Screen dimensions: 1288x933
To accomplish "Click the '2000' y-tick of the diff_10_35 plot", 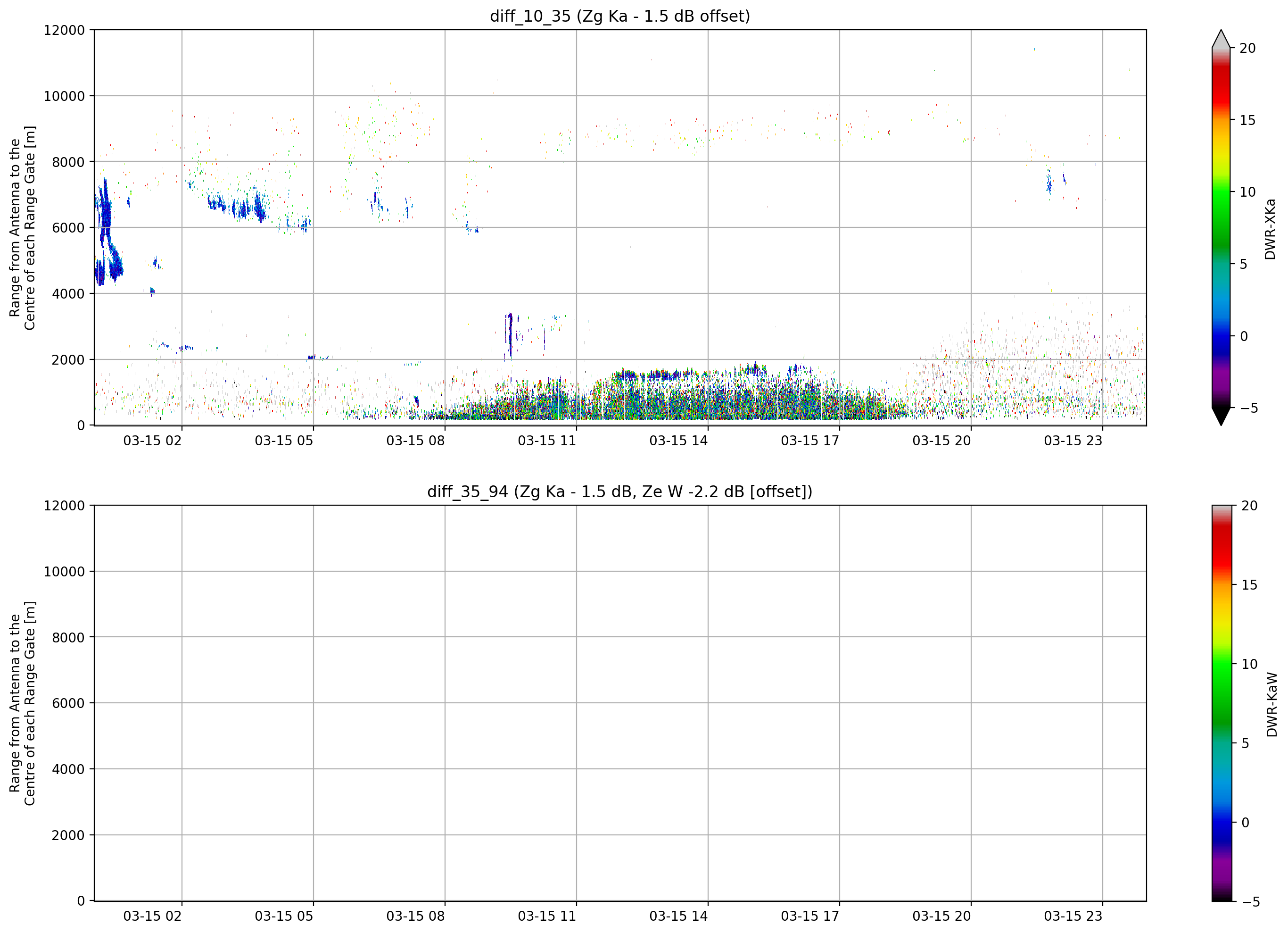I will click(68, 360).
